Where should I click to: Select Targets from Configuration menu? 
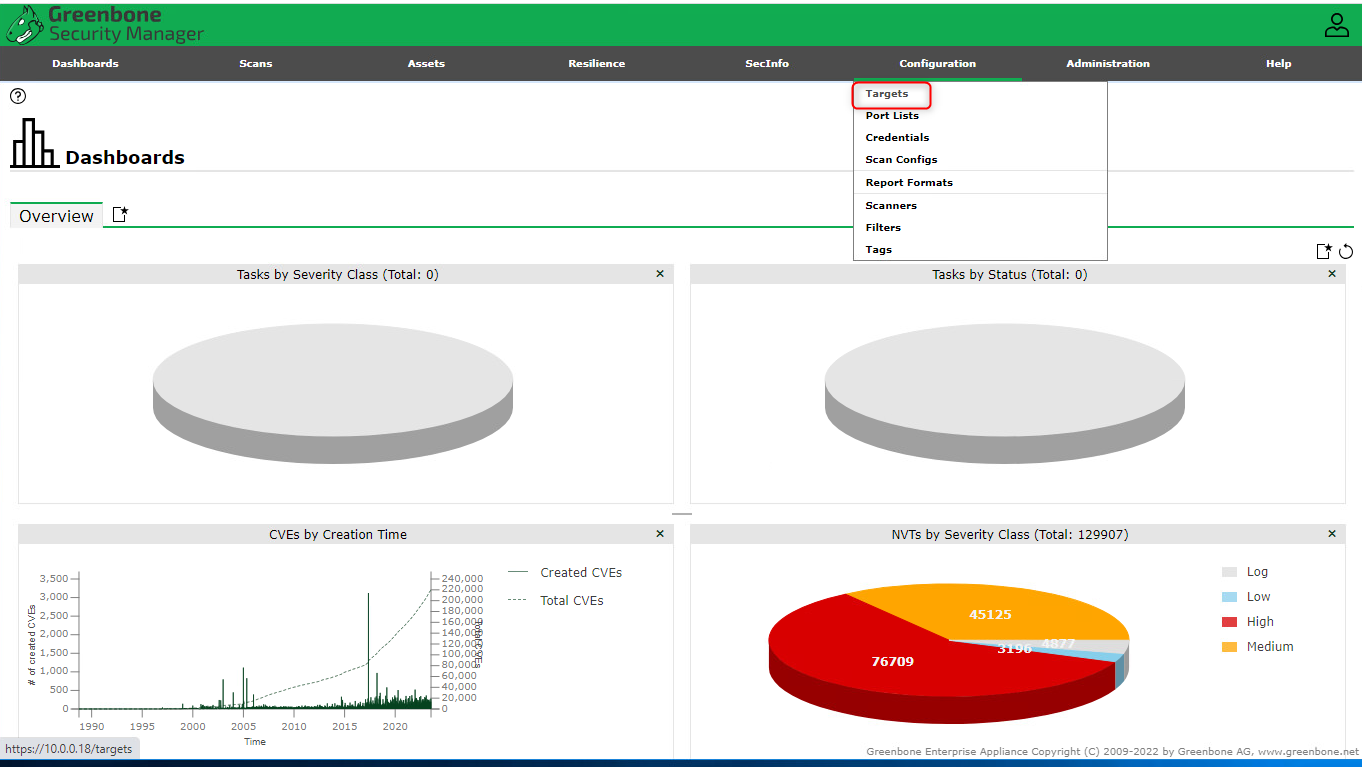[887, 94]
